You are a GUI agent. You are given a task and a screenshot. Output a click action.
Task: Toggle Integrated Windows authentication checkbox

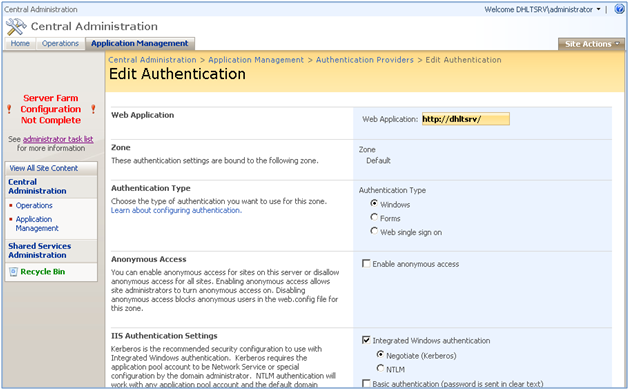[366, 340]
